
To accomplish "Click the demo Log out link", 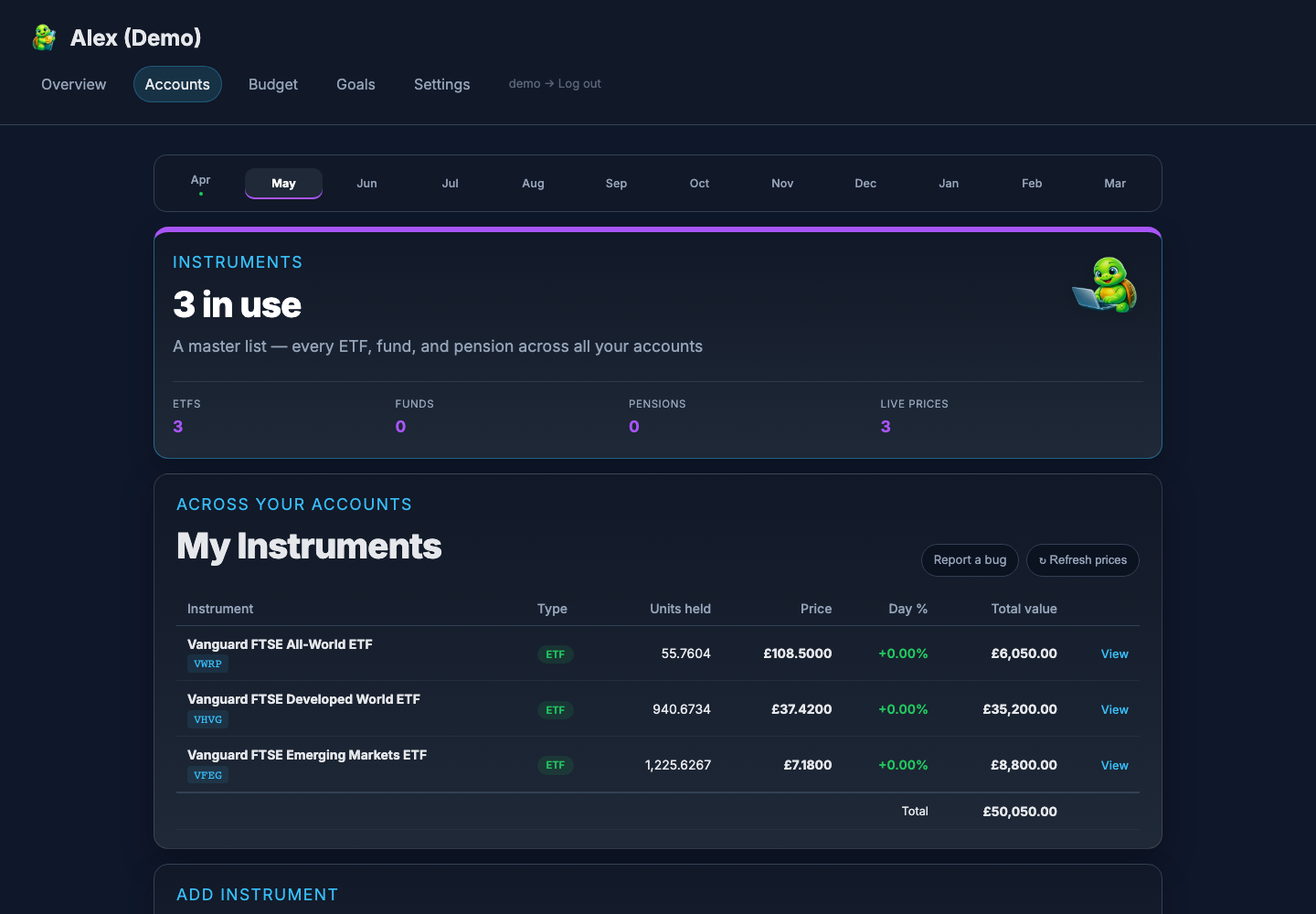I will 555,83.
